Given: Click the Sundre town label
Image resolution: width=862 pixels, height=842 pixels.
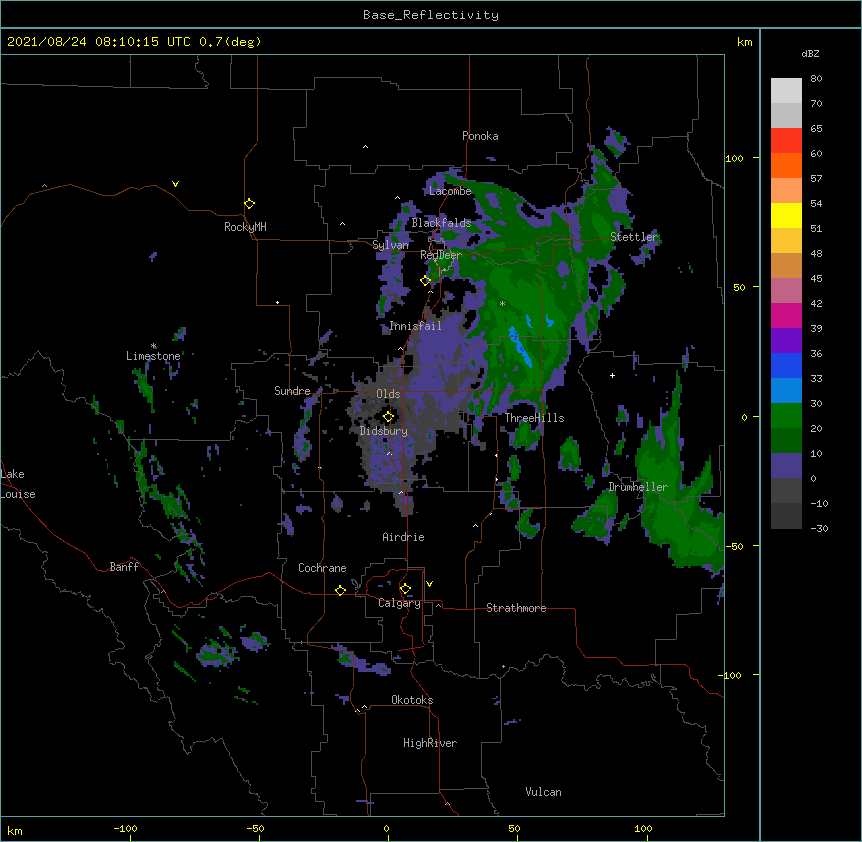Looking at the screenshot, I should (292, 391).
